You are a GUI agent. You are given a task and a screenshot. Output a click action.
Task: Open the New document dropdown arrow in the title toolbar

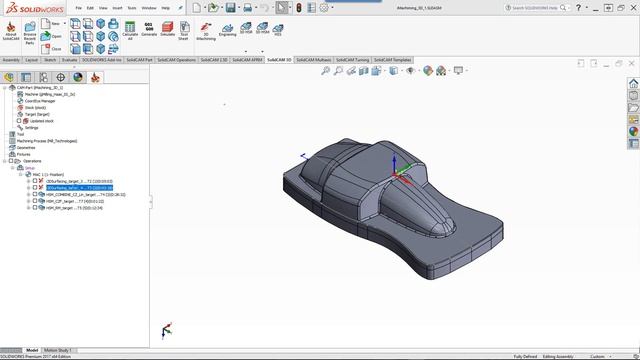point(205,8)
